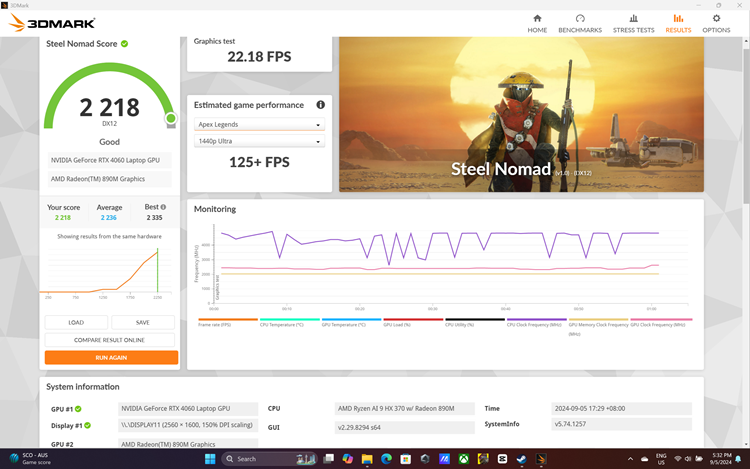Open the Xbox app from the taskbar
Image resolution: width=750 pixels, height=469 pixels.
tap(463, 459)
